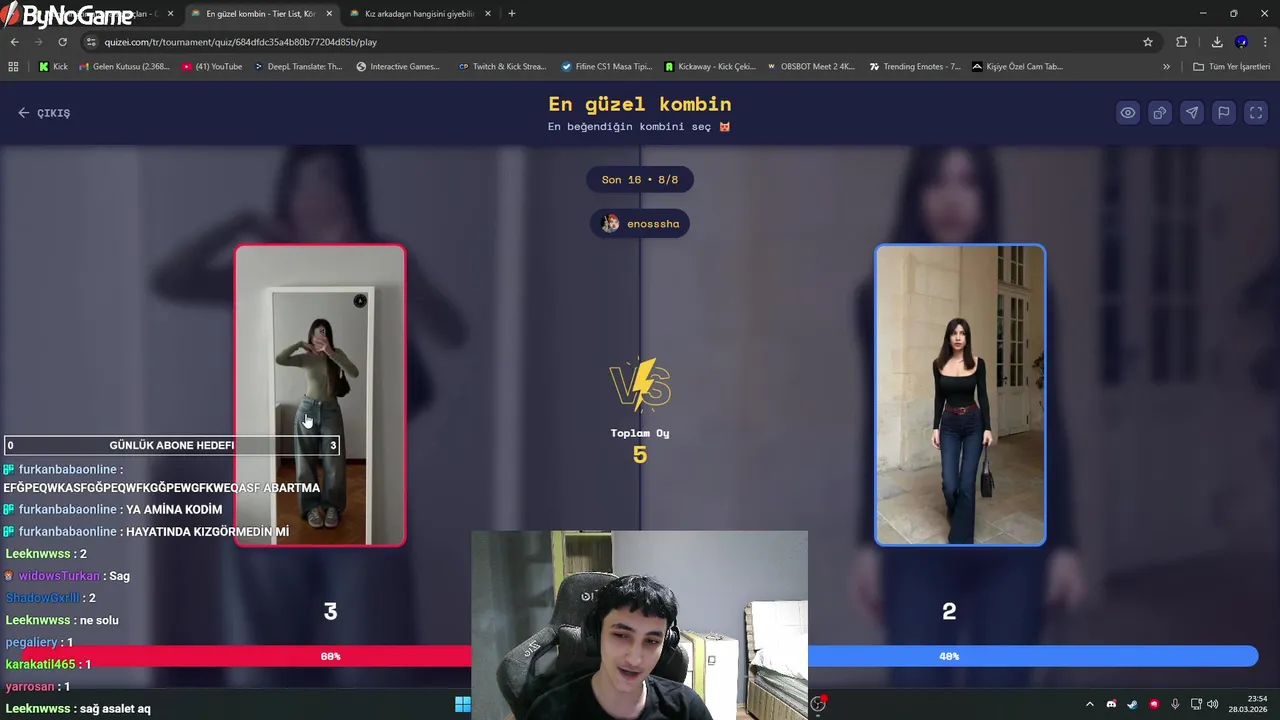
Task: Open OBS Studio from the taskbar
Action: coord(818,704)
